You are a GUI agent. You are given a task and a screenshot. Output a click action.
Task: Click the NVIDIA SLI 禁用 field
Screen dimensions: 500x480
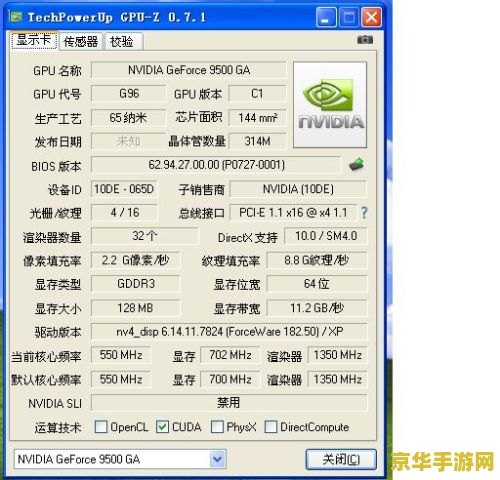(x=229, y=403)
